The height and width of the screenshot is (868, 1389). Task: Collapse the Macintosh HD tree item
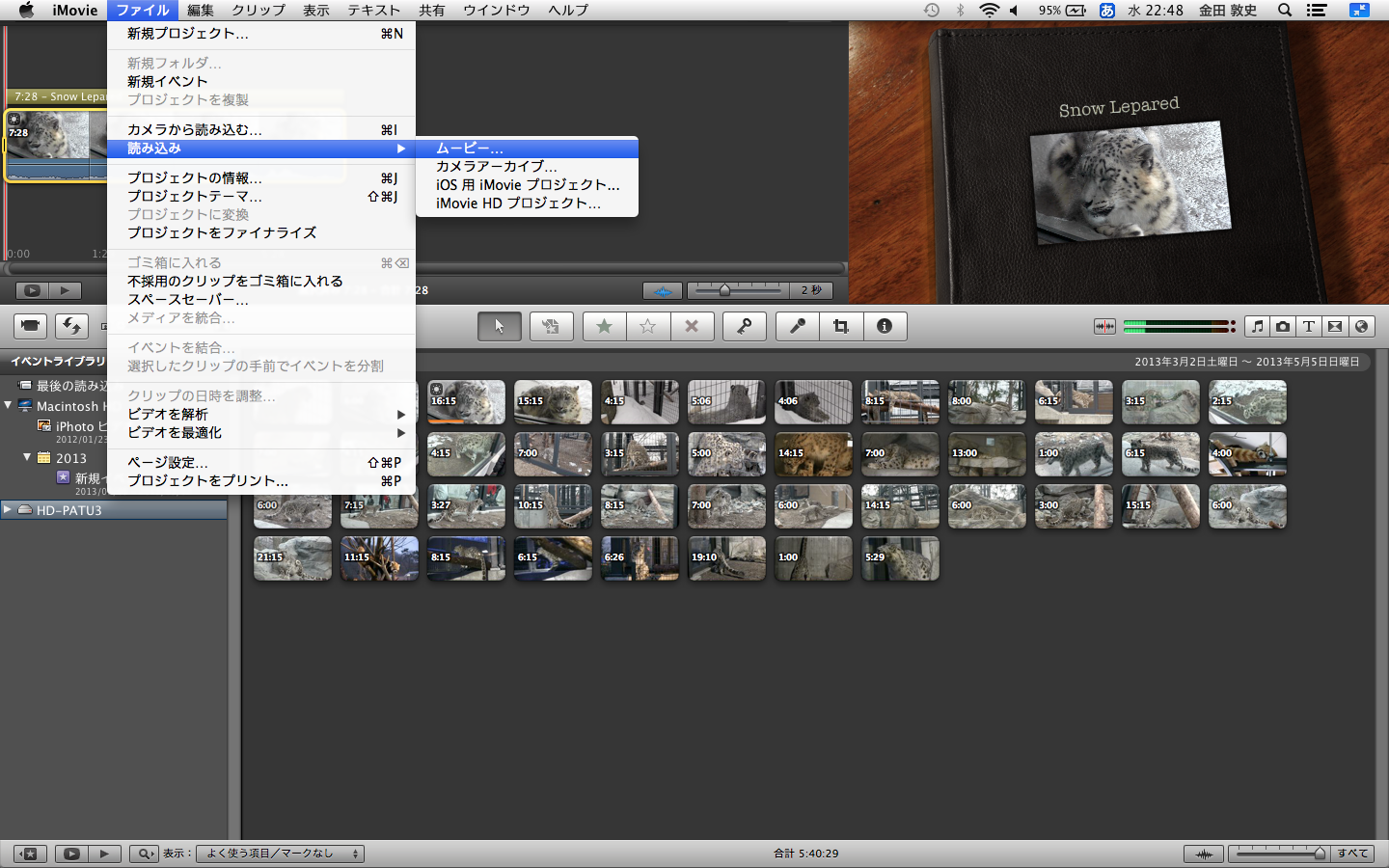[8, 406]
